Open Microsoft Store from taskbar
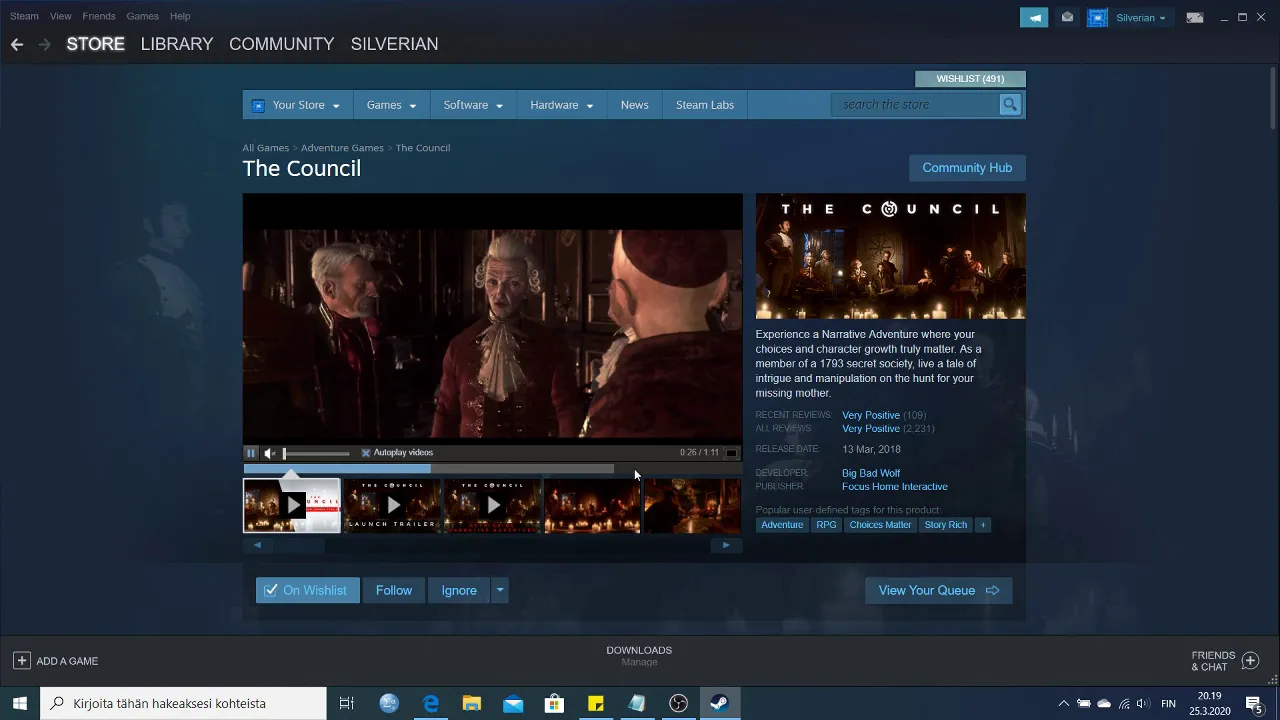The image size is (1280, 720). pos(554,703)
